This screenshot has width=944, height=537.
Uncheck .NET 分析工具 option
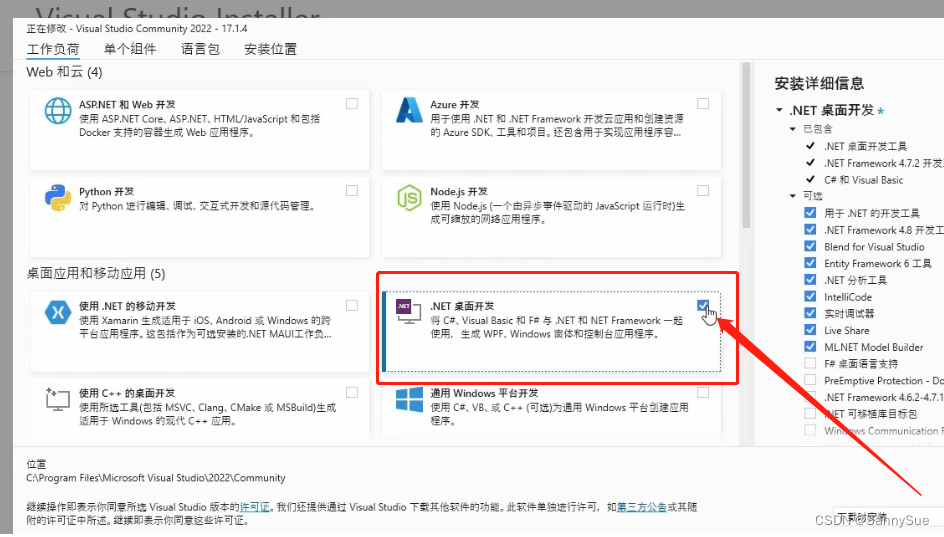pyautogui.click(x=810, y=279)
